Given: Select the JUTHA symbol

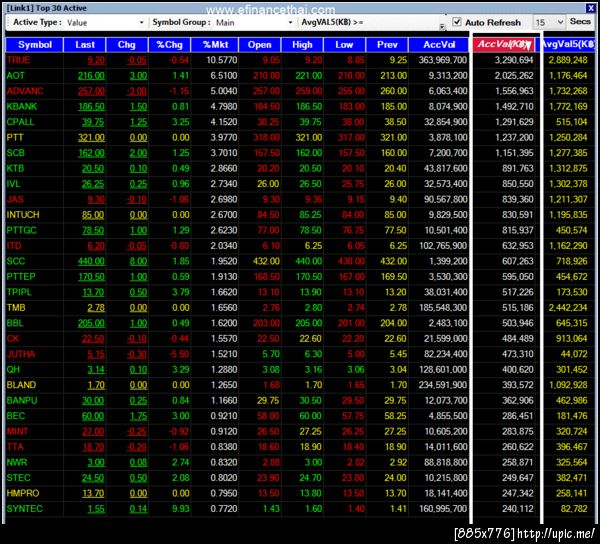Looking at the screenshot, I should click(x=21, y=354).
